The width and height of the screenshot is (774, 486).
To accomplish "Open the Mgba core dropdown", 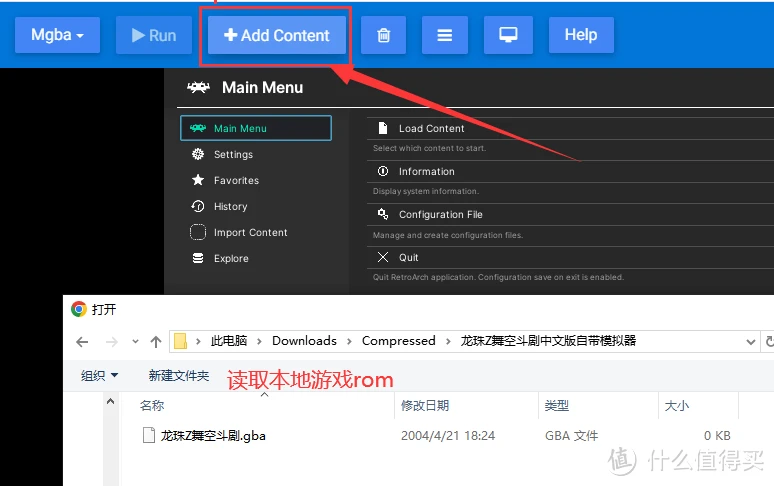I will coord(57,35).
